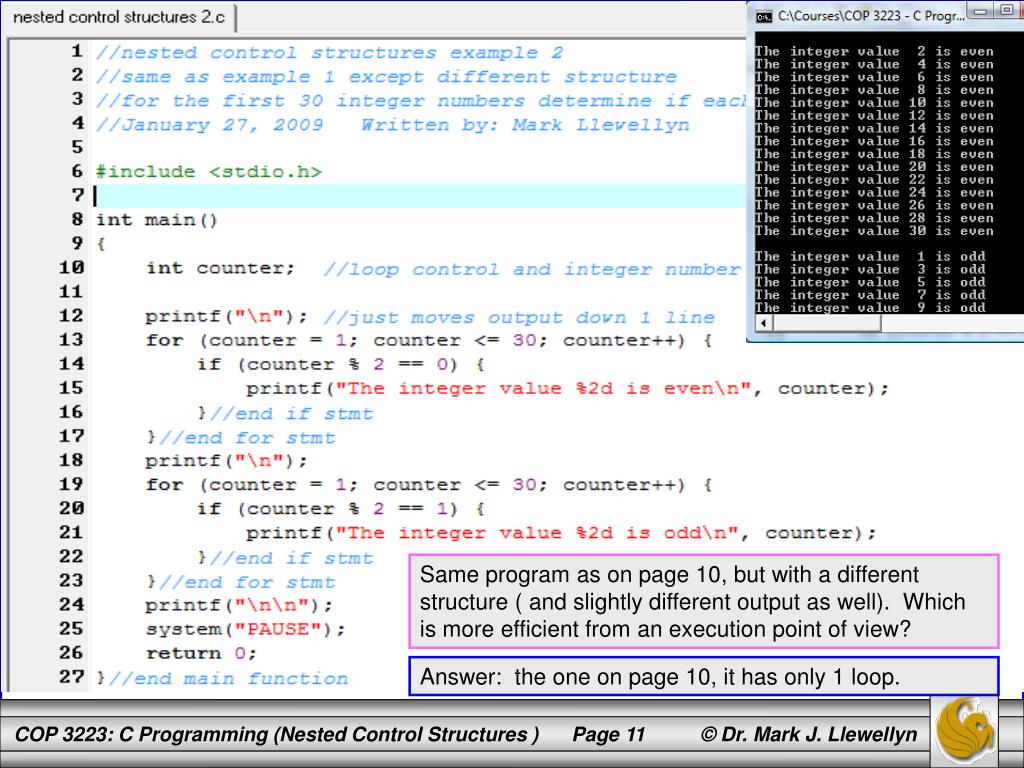
Task: Click console output 'The integer value 10 is even'
Action: 874,103
